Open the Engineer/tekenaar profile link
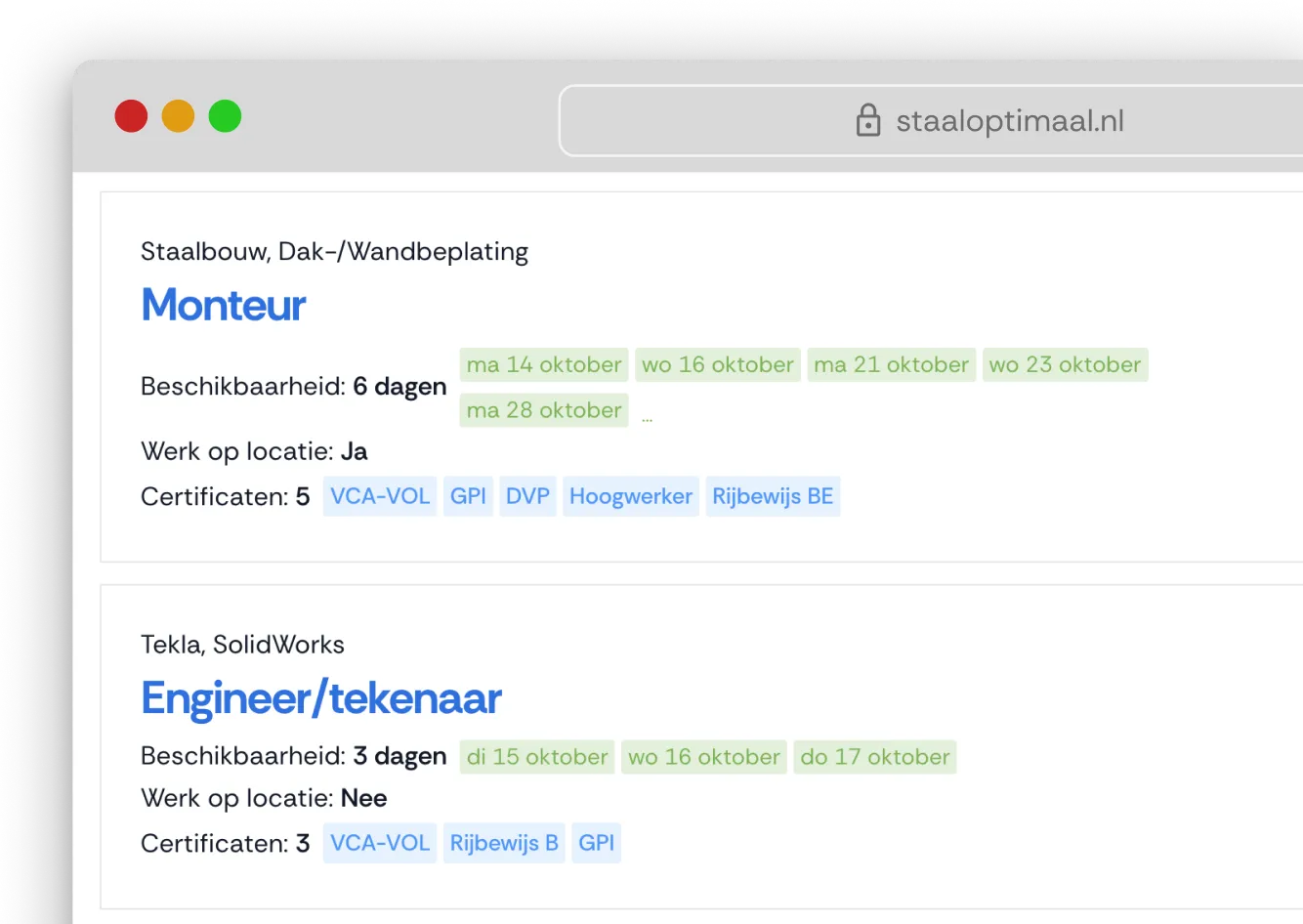Viewport: 1303px width, 924px height. pyautogui.click(x=320, y=698)
